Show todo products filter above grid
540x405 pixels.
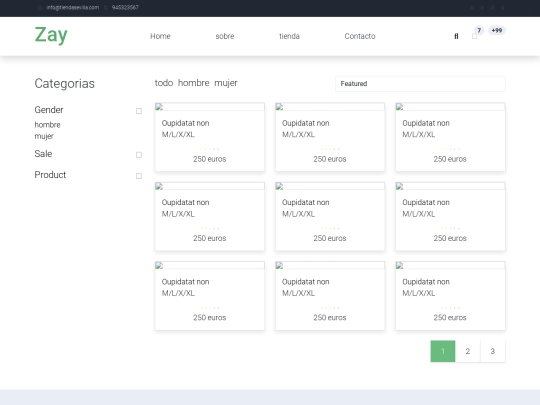[x=164, y=83]
